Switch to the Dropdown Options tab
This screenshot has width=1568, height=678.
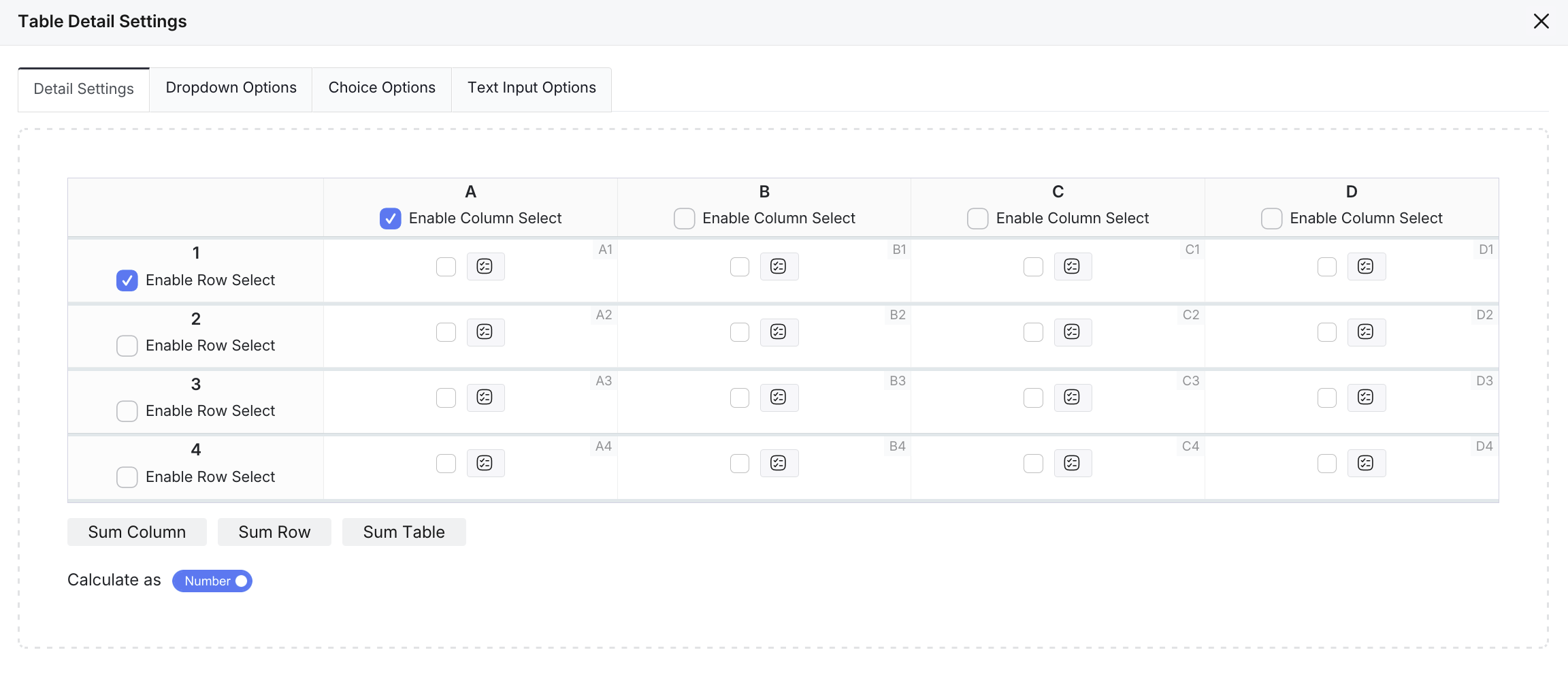(x=231, y=88)
